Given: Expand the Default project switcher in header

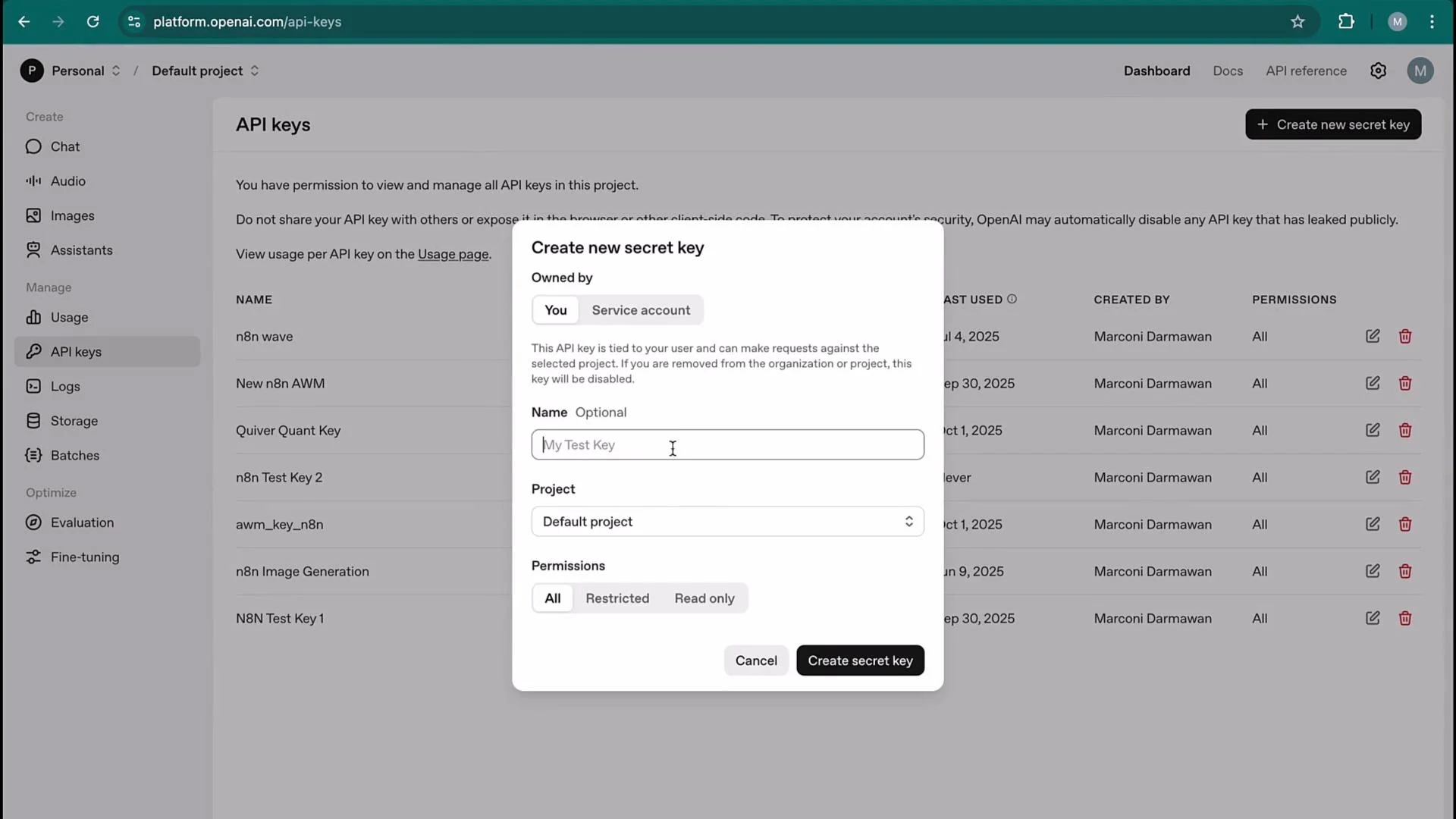Looking at the screenshot, I should click(x=255, y=71).
